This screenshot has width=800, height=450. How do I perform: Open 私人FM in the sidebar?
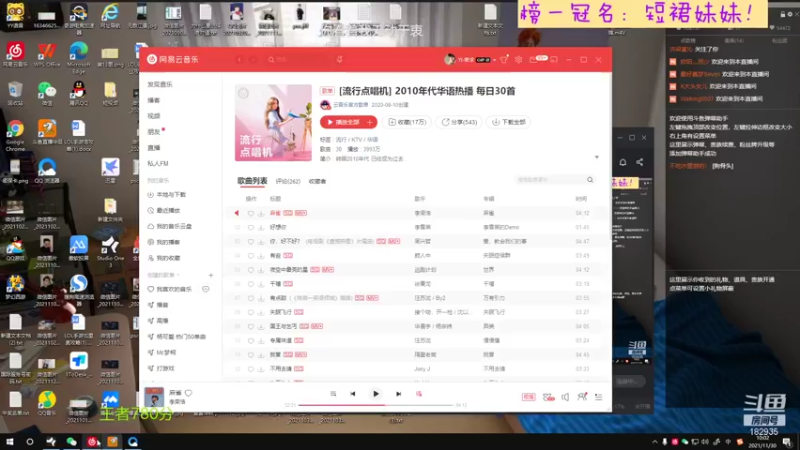click(x=158, y=163)
